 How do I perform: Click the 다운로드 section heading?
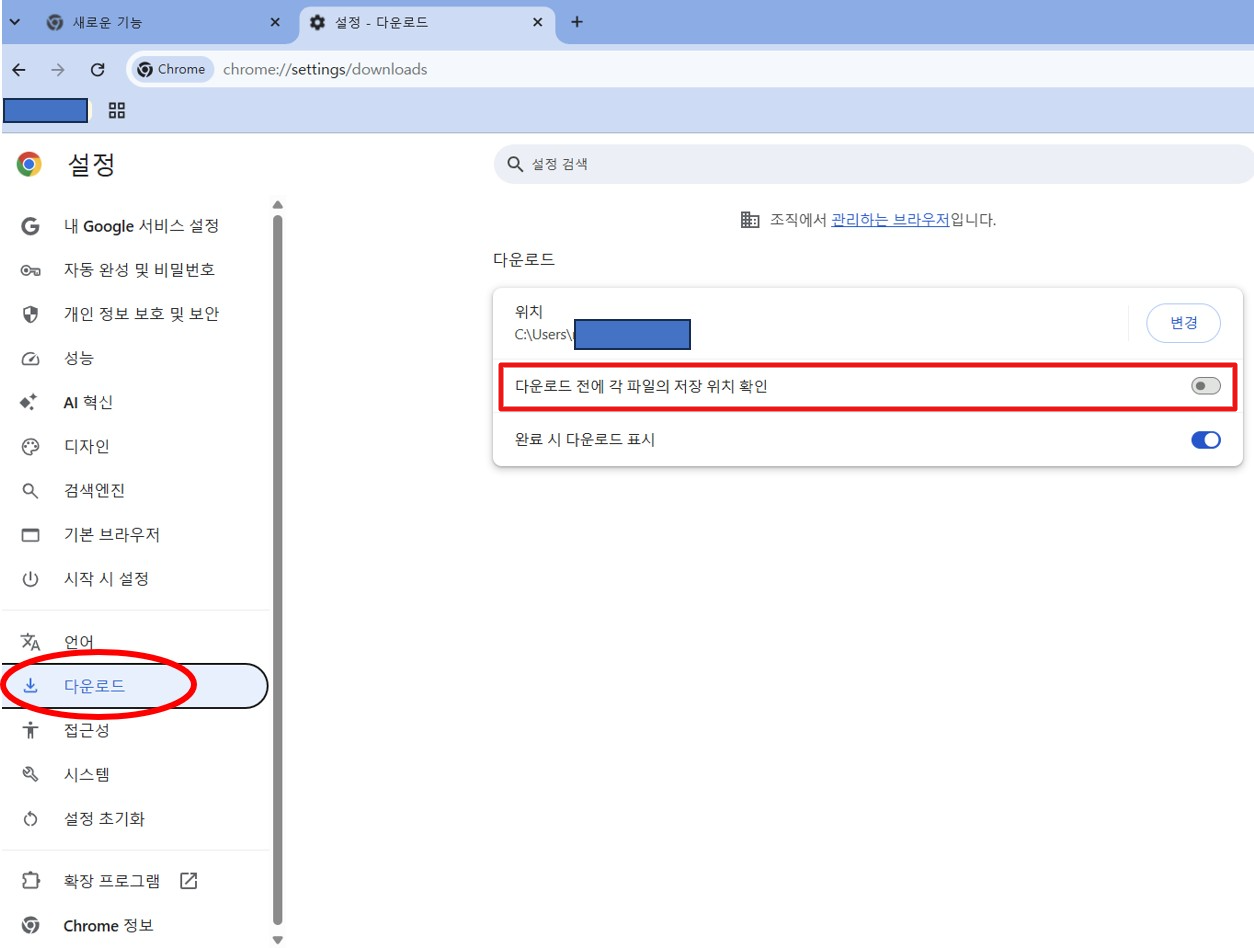pyautogui.click(x=524, y=260)
